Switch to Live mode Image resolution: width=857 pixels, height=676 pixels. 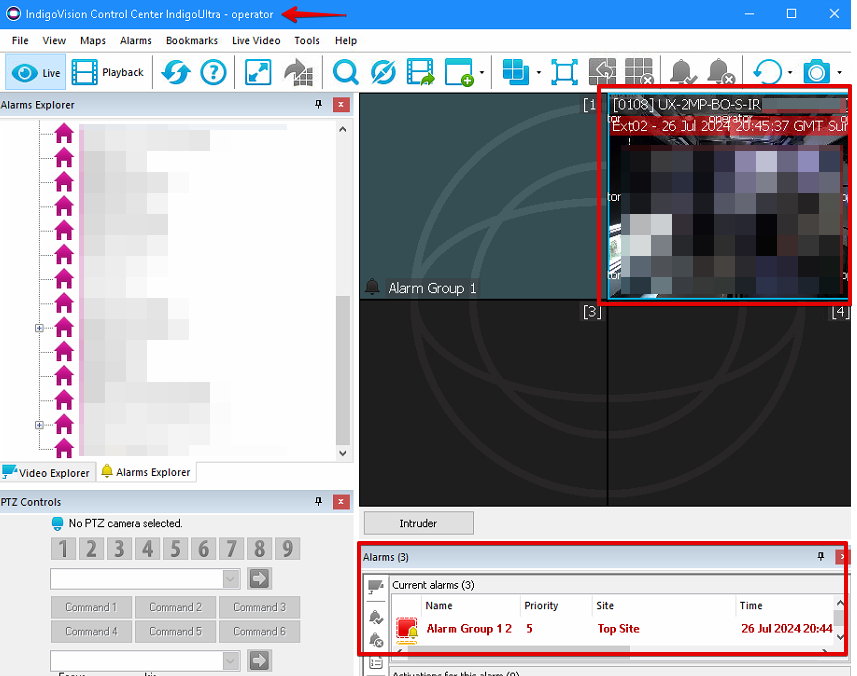[x=36, y=72]
